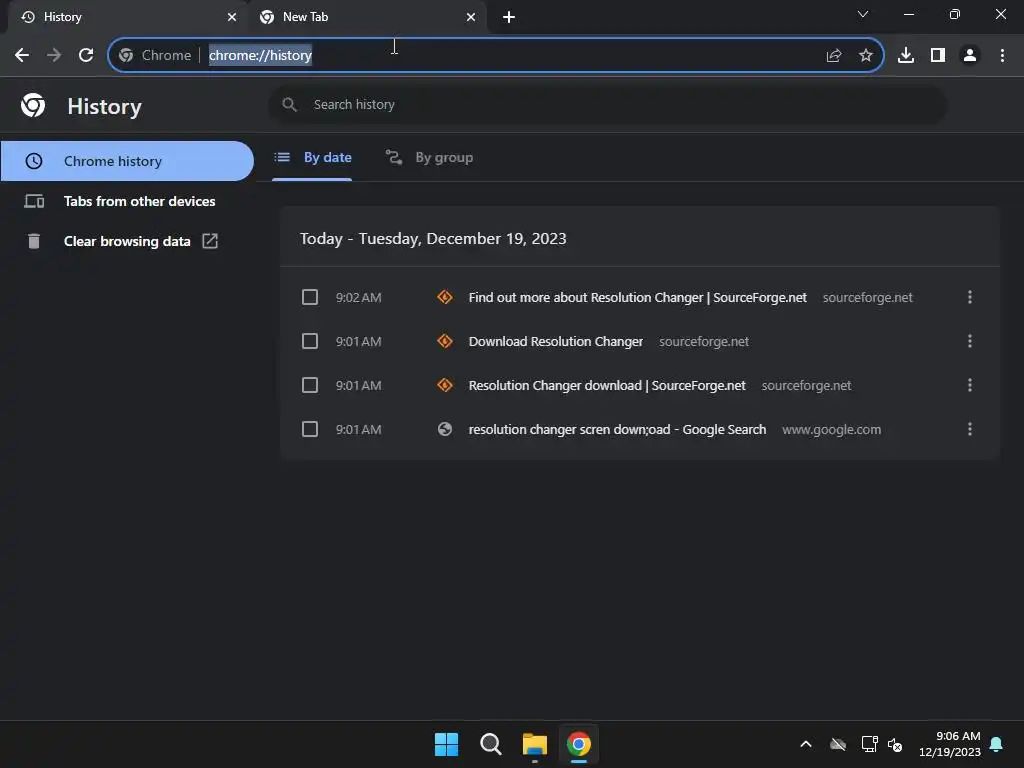Open more actions for Google Search entry
Image resolution: width=1024 pixels, height=768 pixels.
969,429
